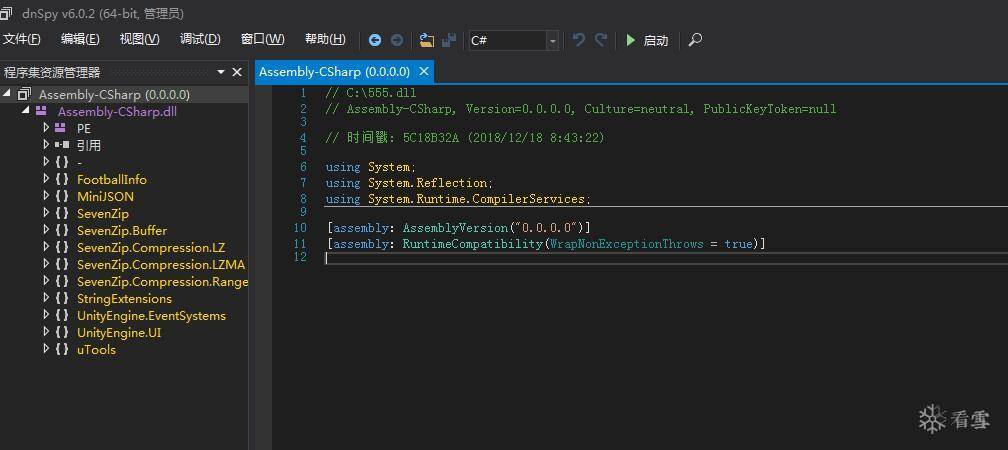Open the 程序集资源管理器 panel options dropdown arrow

coord(221,72)
